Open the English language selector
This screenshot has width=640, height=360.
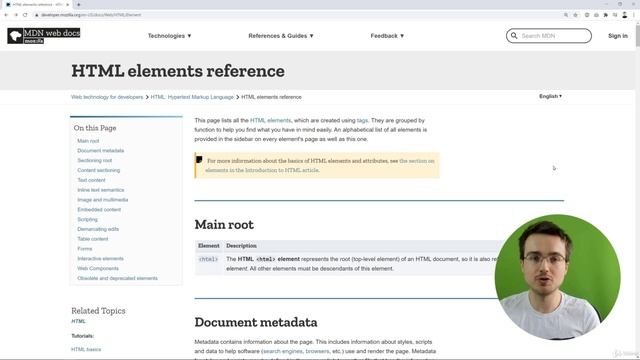550,96
